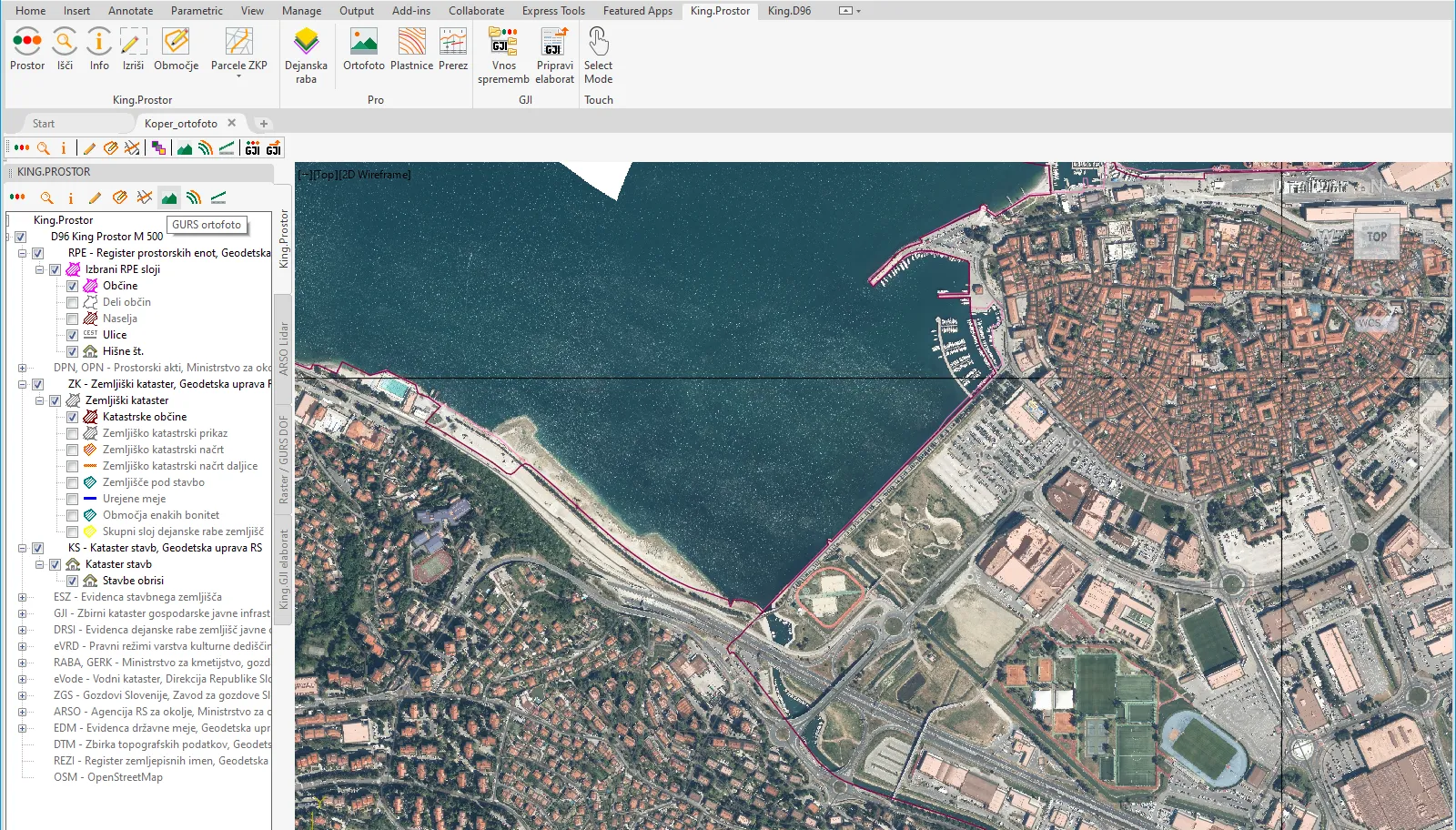Uncheck the Hišne št. layer
Screen dimensions: 1456x830
pos(72,351)
